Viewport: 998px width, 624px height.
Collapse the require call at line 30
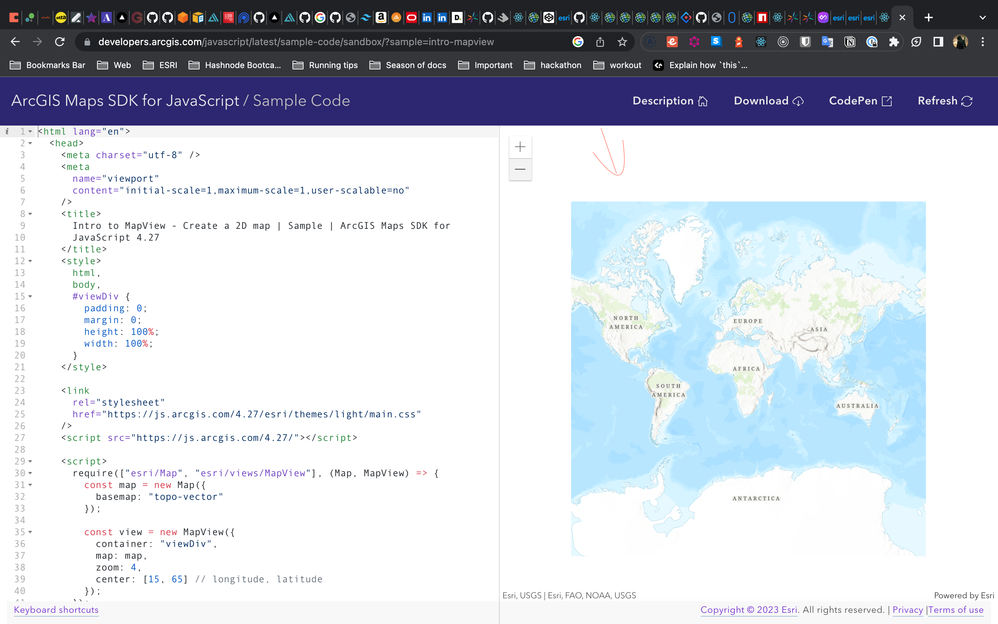coord(30,473)
